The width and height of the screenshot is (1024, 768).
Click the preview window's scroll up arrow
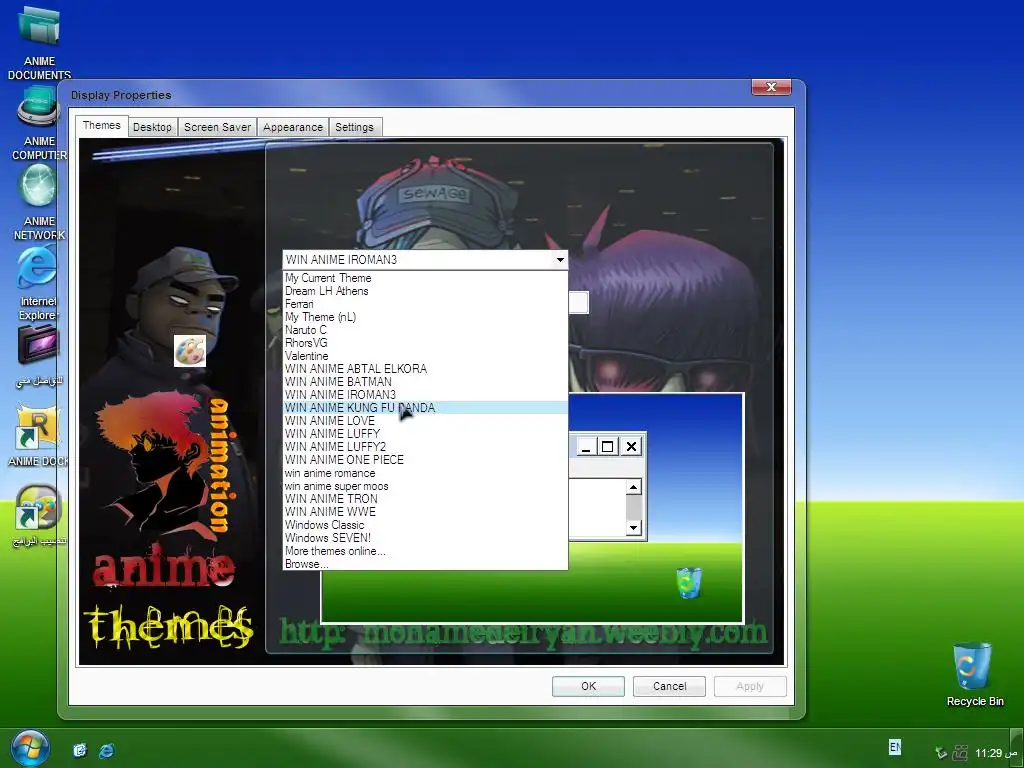(x=633, y=487)
